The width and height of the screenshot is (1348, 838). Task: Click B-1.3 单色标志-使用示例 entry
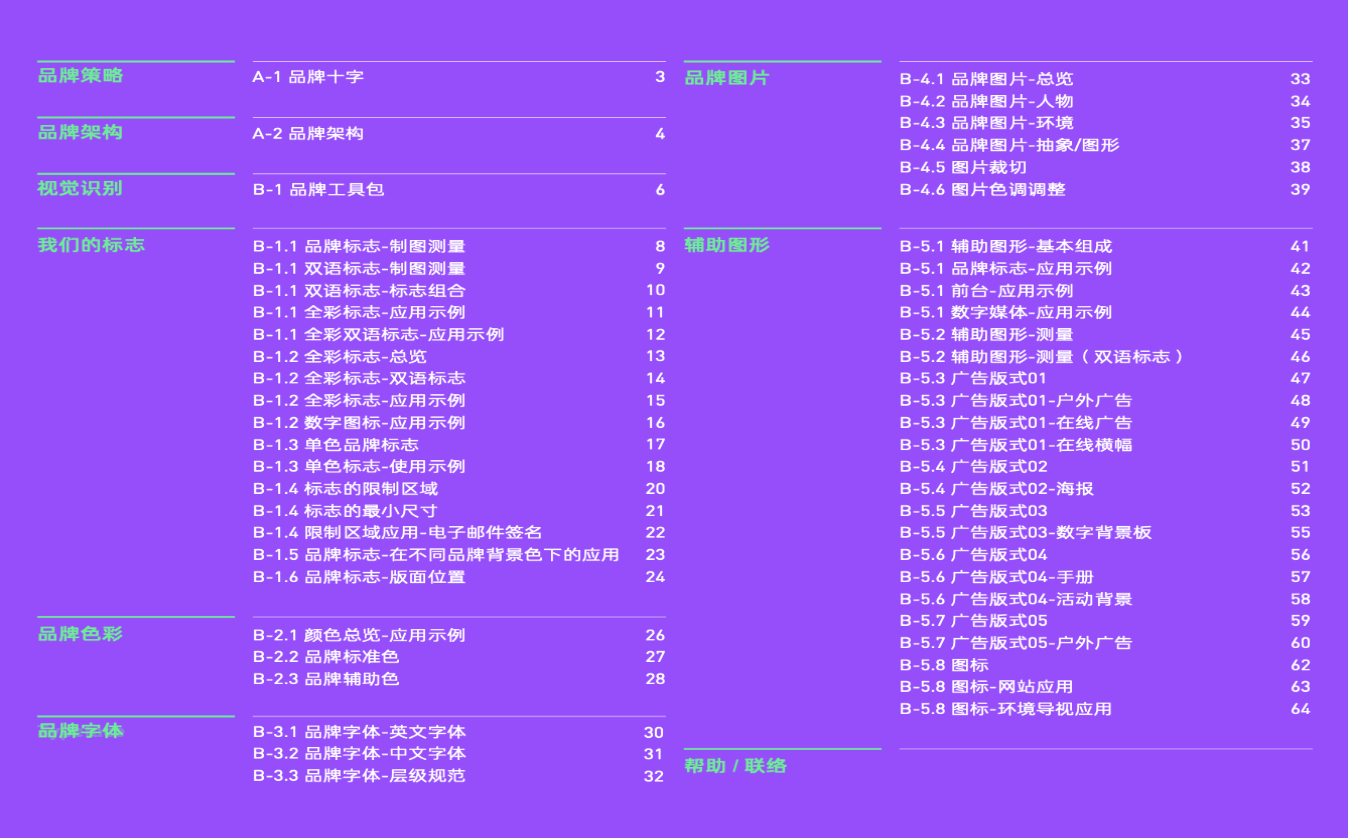pos(359,466)
